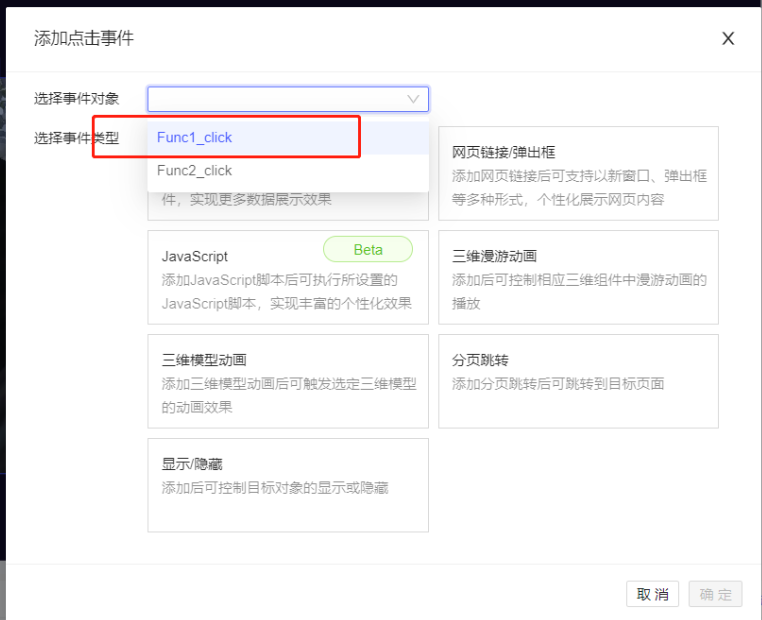
Task: Choose Func2_click in the dropdown list
Action: tap(288, 171)
